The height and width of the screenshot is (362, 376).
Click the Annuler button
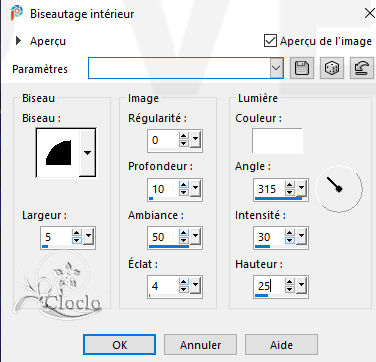point(200,345)
